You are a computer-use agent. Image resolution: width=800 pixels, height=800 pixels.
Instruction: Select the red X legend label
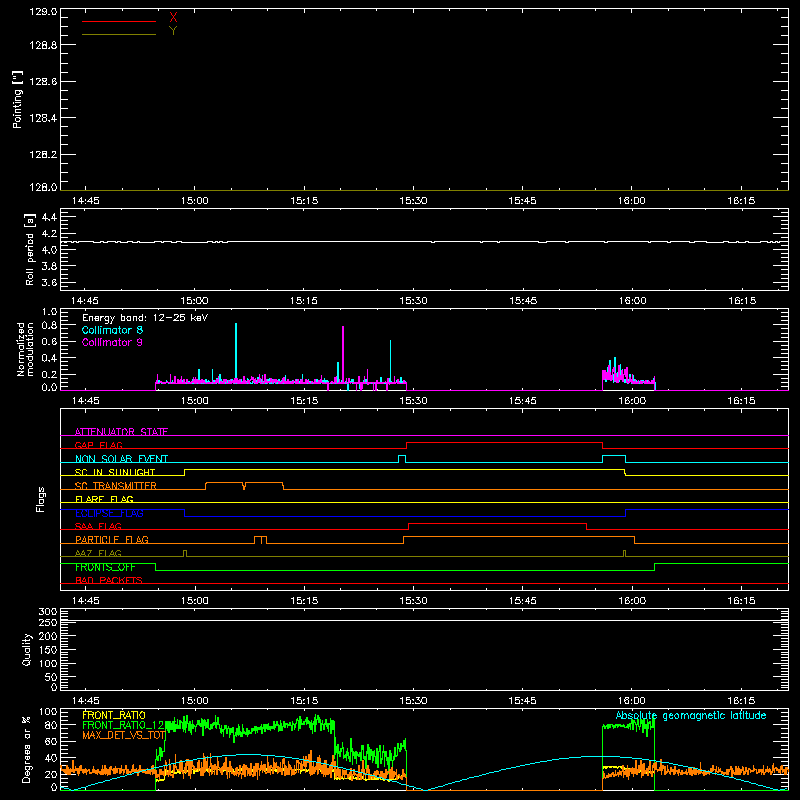[x=173, y=18]
